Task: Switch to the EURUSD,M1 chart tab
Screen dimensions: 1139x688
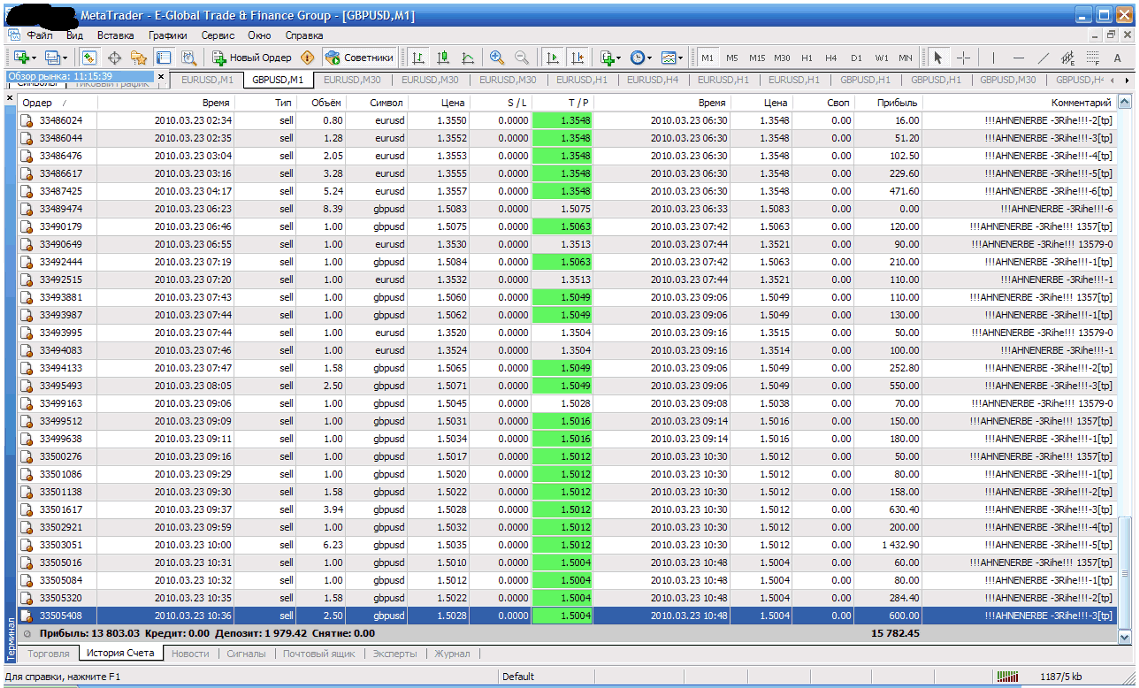Action: pos(207,80)
